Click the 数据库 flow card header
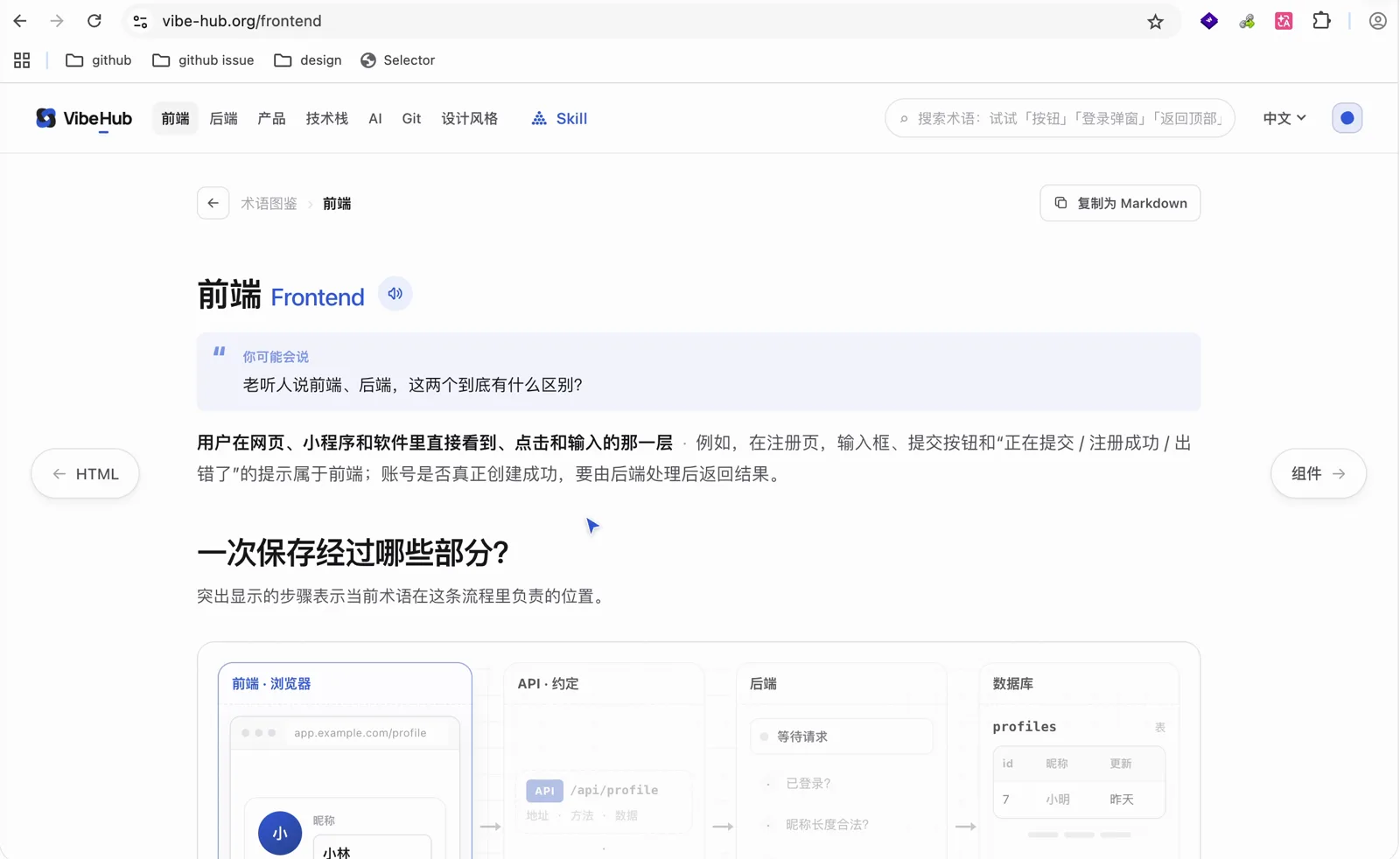This screenshot has height=859, width=1400. pos(1013,684)
